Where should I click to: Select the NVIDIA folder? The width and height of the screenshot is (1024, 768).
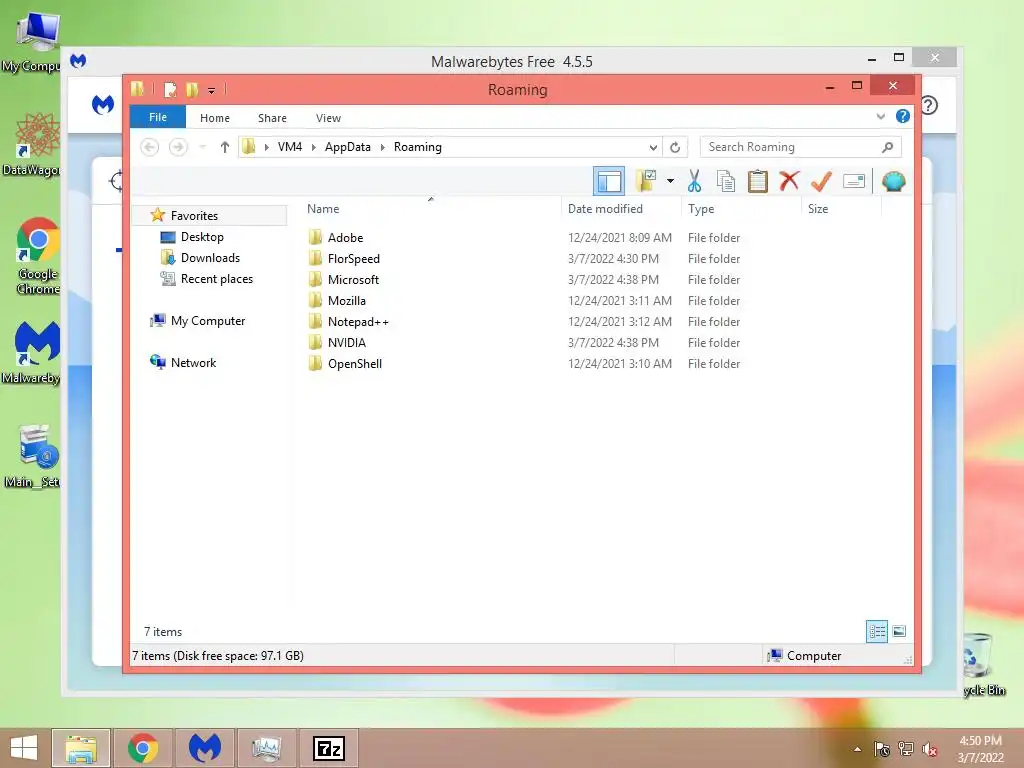[x=346, y=342]
